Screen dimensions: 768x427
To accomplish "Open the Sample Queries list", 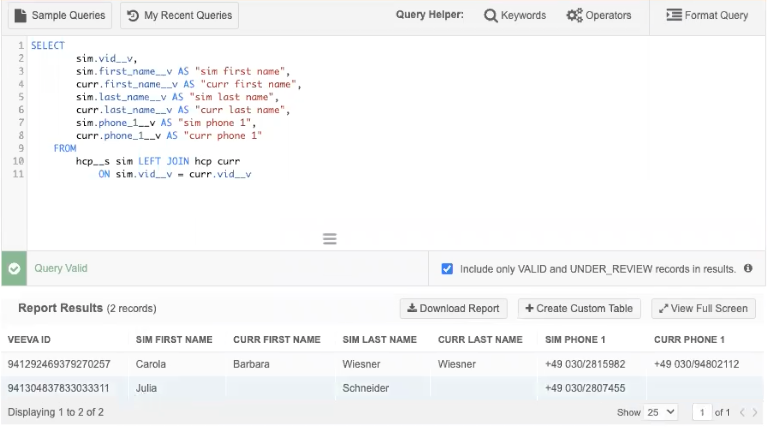I will (x=61, y=15).
